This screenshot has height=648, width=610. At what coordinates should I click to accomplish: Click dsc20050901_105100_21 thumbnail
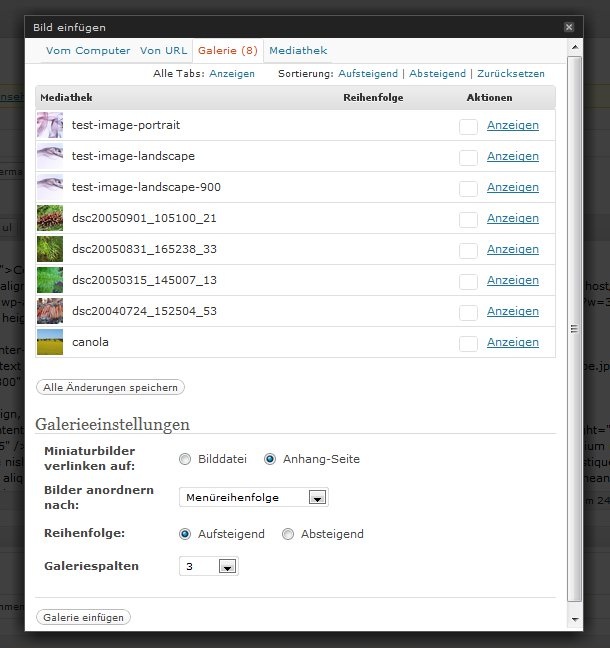click(50, 218)
